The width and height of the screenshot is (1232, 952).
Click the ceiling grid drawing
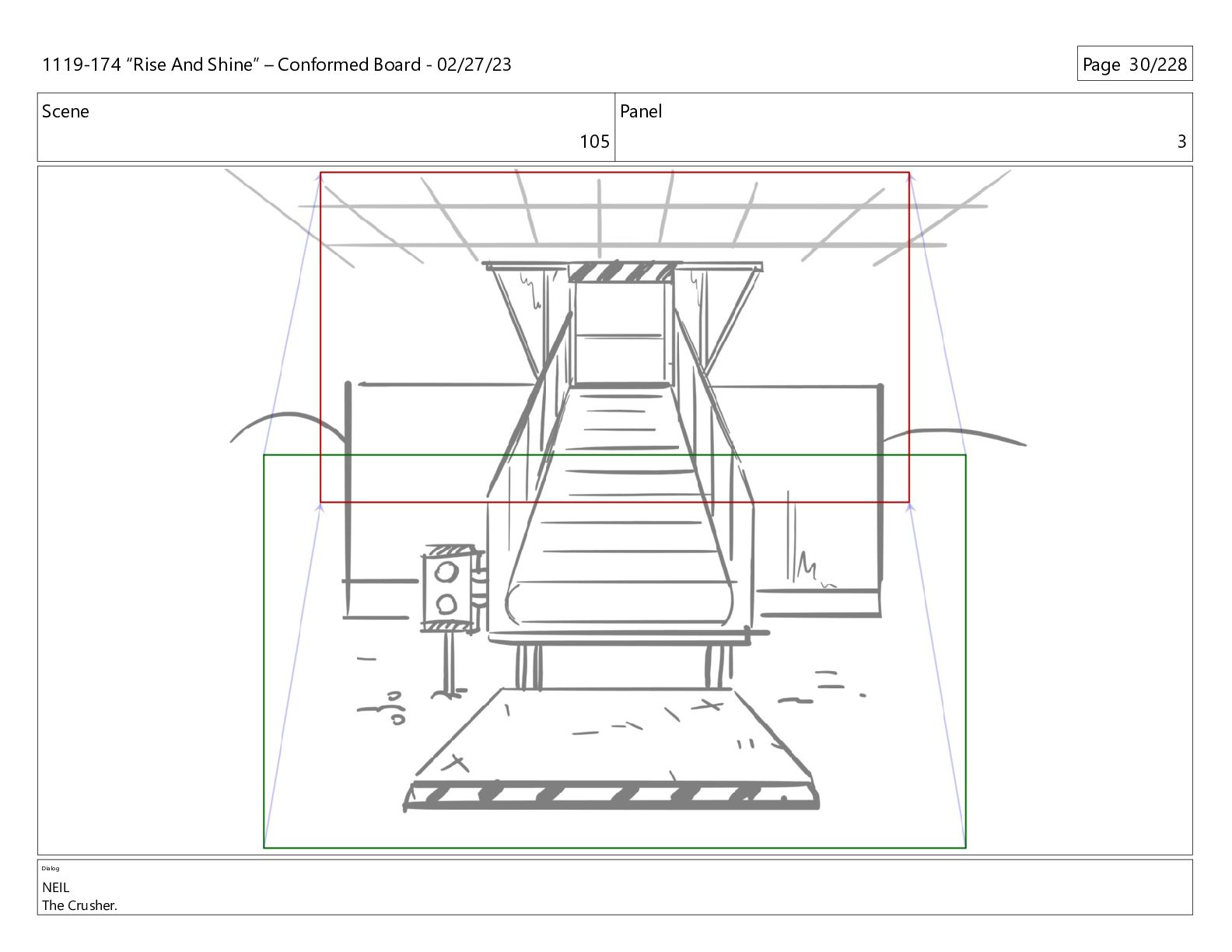point(614,218)
